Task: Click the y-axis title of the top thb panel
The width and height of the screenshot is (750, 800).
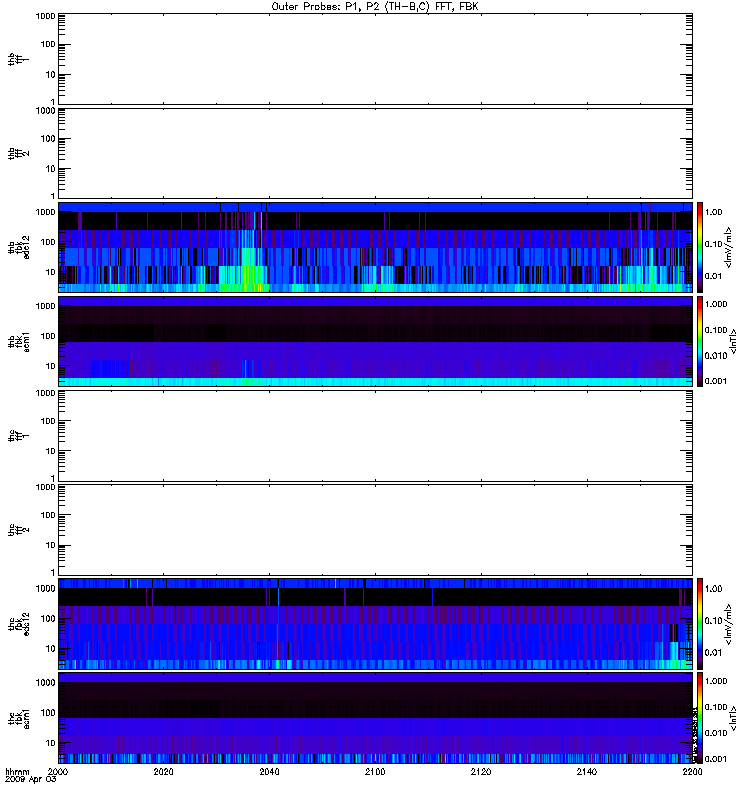Action: (x=19, y=59)
